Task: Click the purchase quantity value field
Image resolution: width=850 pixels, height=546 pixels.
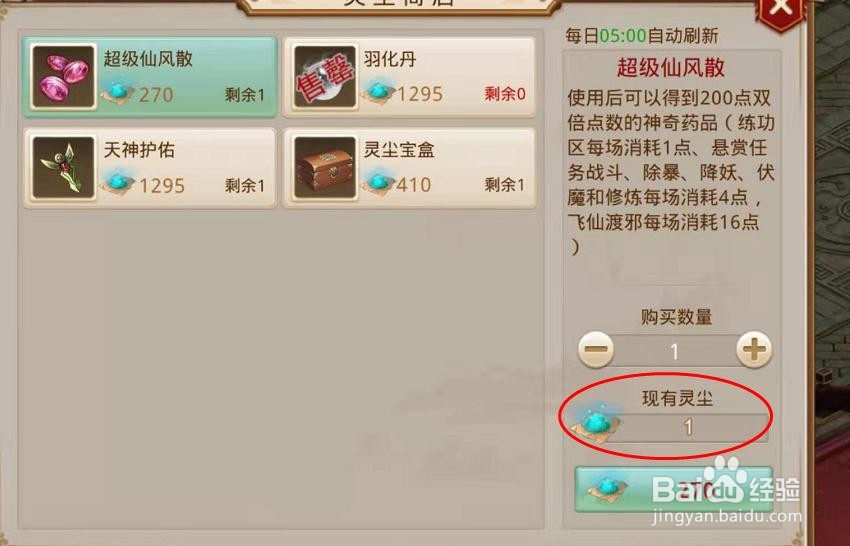Action: (675, 351)
